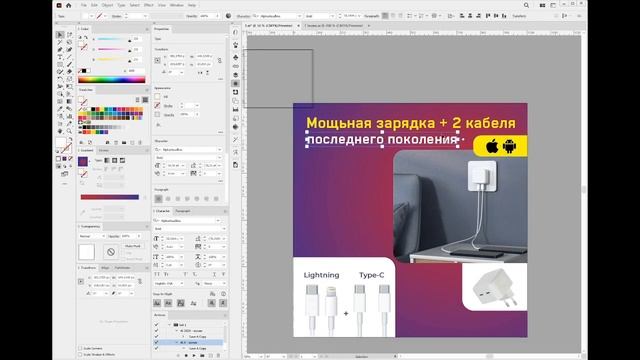Select the Scale tool
640x360 pixels.
pyautogui.click(x=69, y=79)
